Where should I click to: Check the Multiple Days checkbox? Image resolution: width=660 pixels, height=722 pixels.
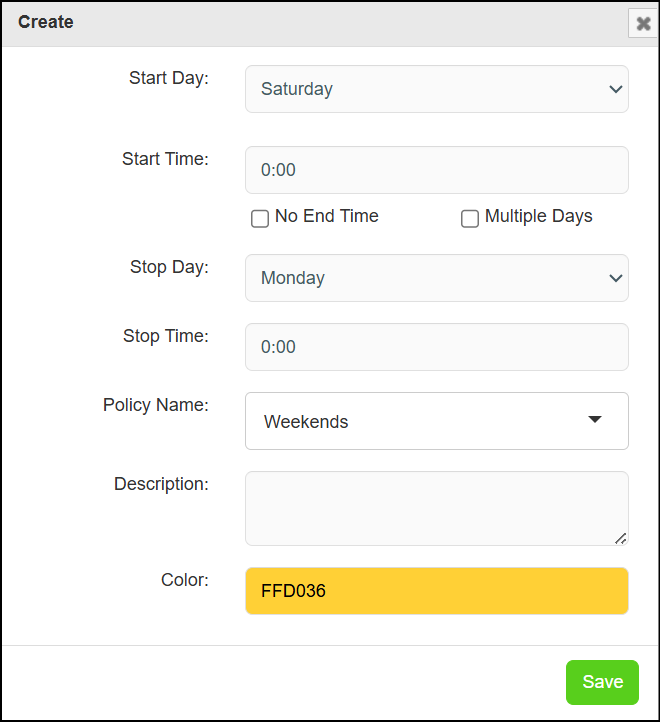[470, 218]
